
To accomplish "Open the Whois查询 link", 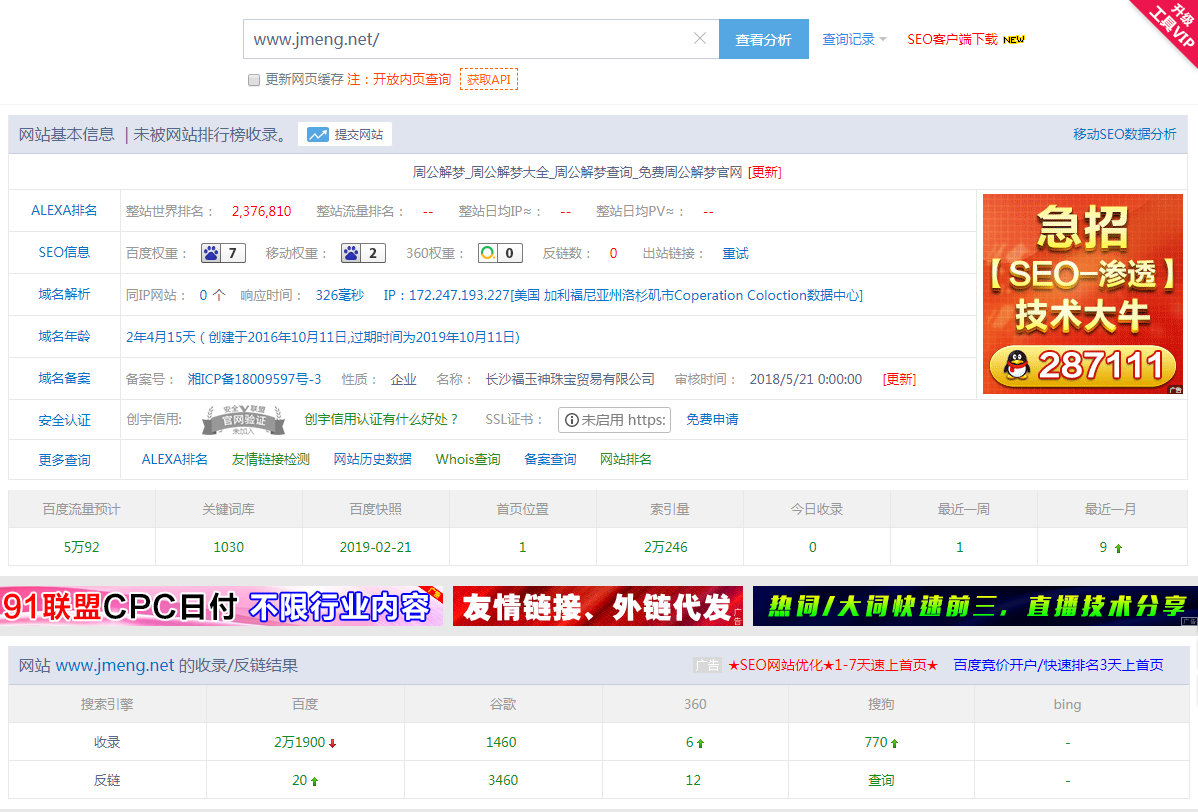I will [x=468, y=459].
